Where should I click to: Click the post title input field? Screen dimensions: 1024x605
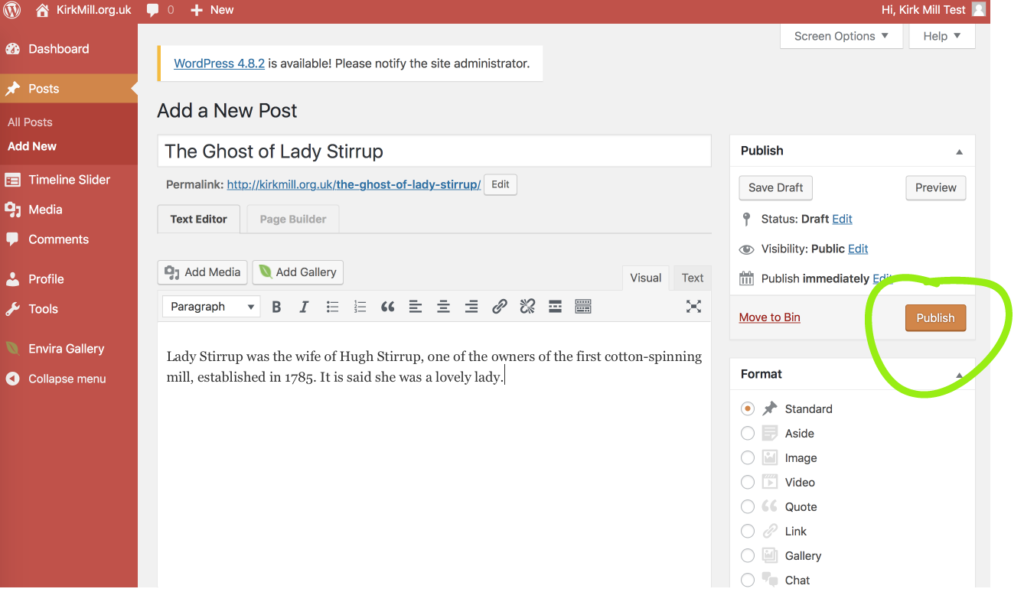[x=434, y=152]
